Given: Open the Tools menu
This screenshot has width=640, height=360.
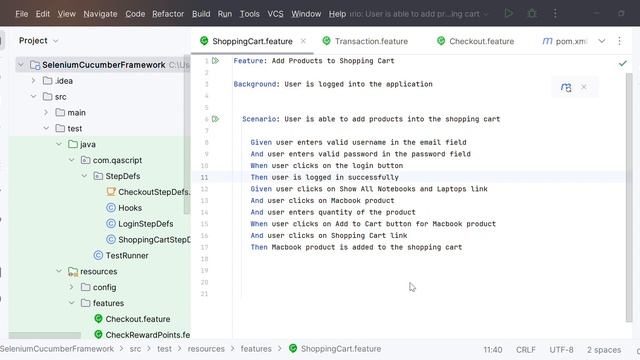Looking at the screenshot, I should tap(249, 14).
